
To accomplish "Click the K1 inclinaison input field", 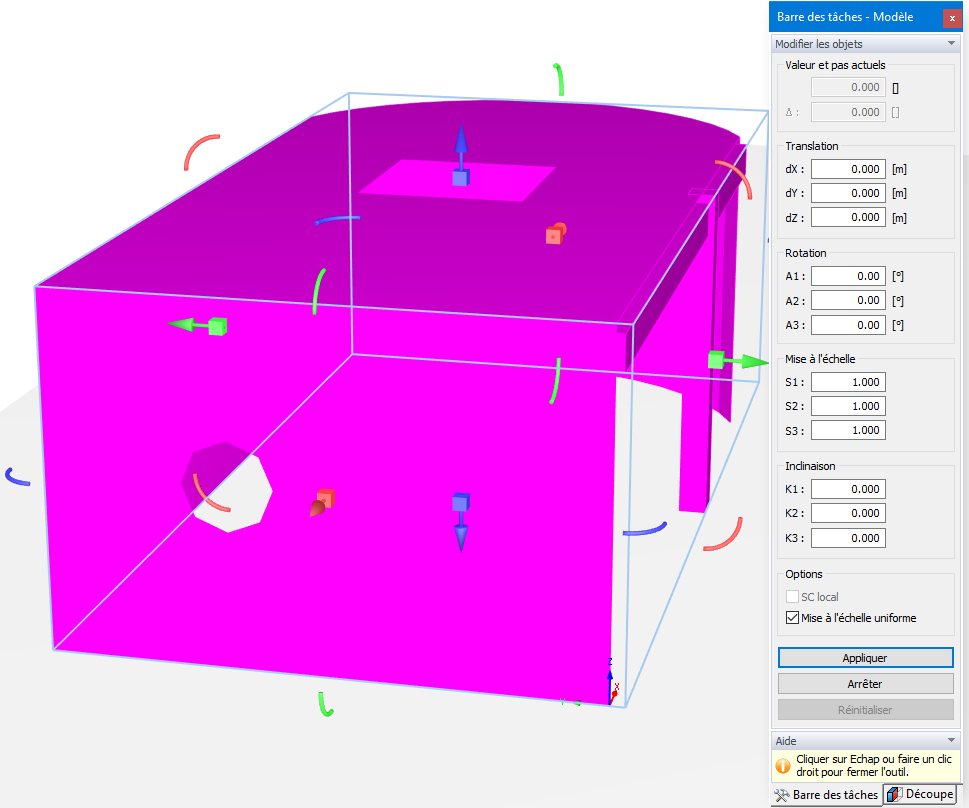I will tap(848, 489).
